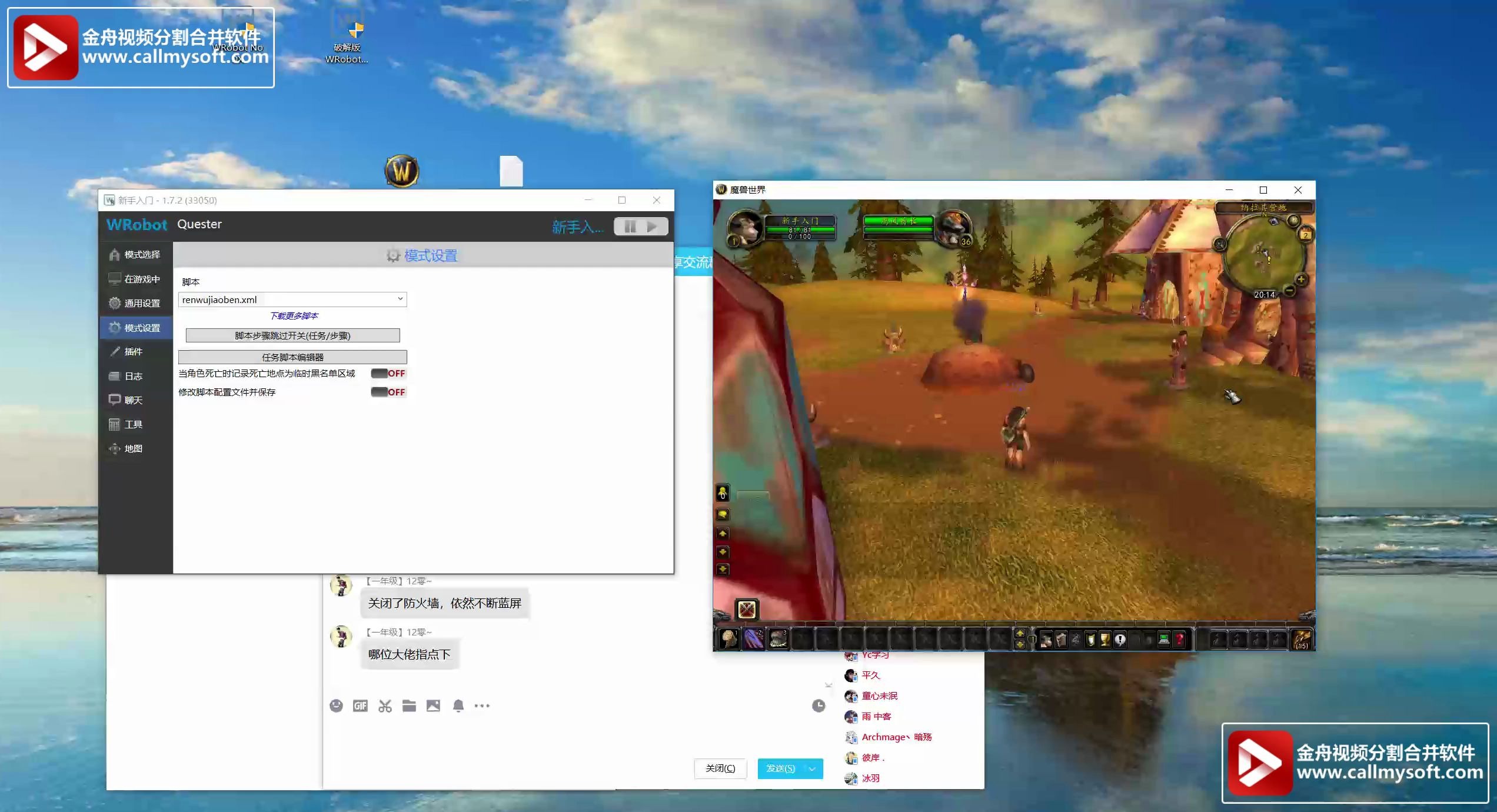Open 模式选择 in WRobot sidebar

(x=135, y=254)
